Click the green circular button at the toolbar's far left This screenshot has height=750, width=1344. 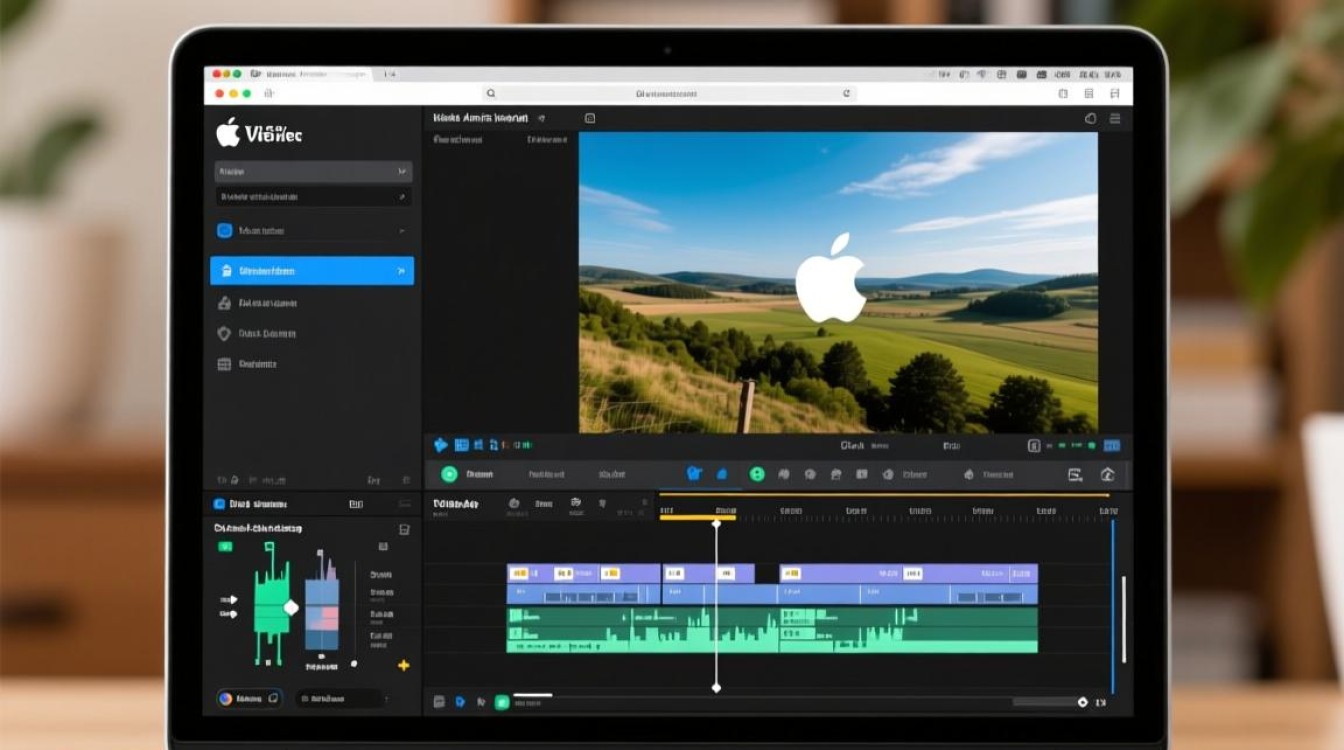(x=449, y=474)
